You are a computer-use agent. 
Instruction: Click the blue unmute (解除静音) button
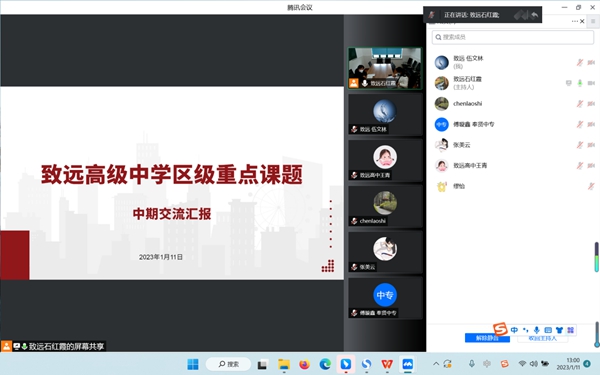point(487,338)
